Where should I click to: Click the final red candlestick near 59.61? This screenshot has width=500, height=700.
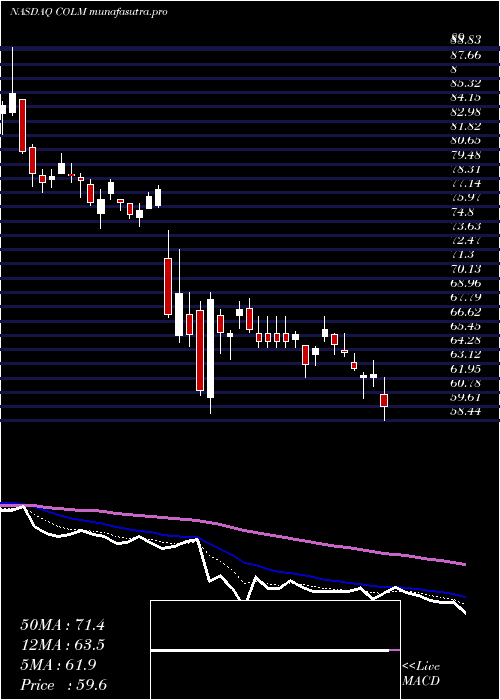(x=384, y=400)
